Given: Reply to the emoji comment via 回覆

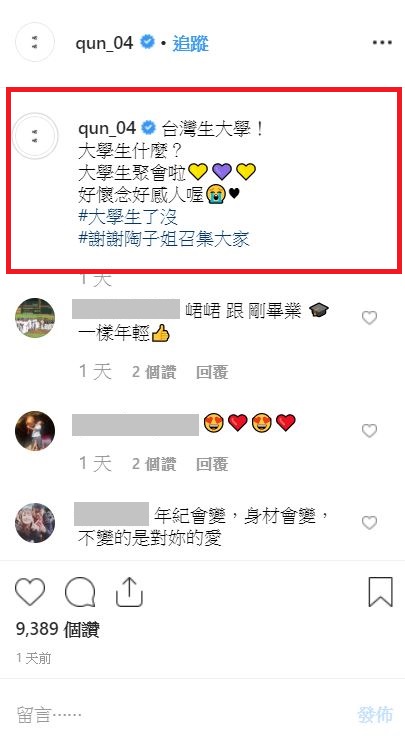Looking at the screenshot, I should click(212, 464).
